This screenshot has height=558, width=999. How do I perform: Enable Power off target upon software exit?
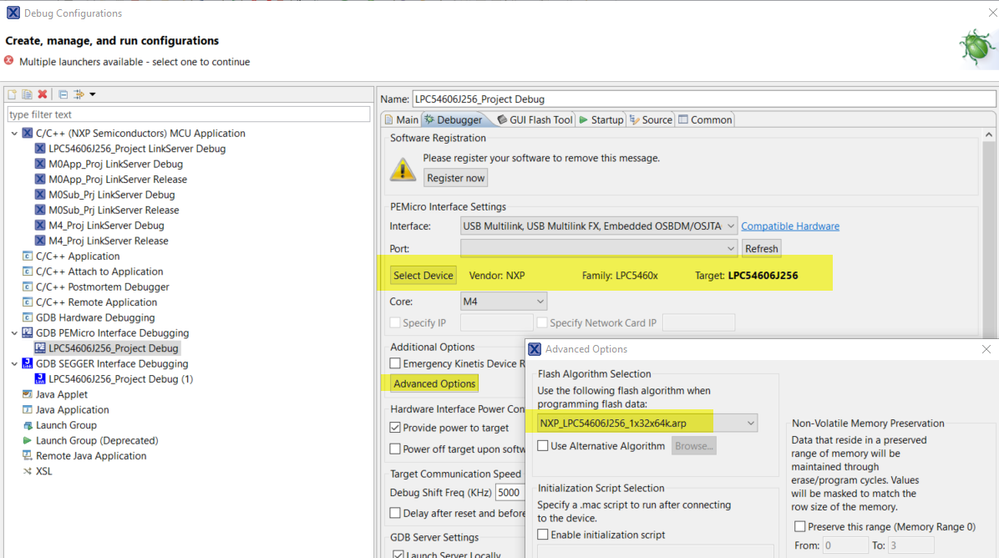click(x=396, y=449)
